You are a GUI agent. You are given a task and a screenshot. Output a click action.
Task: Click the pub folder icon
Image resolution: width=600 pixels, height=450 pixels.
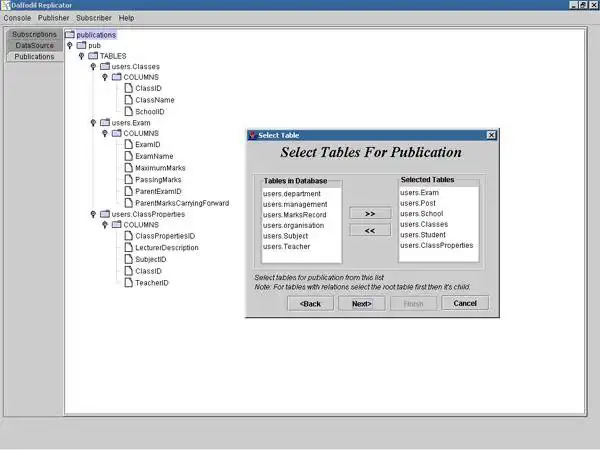coord(82,45)
